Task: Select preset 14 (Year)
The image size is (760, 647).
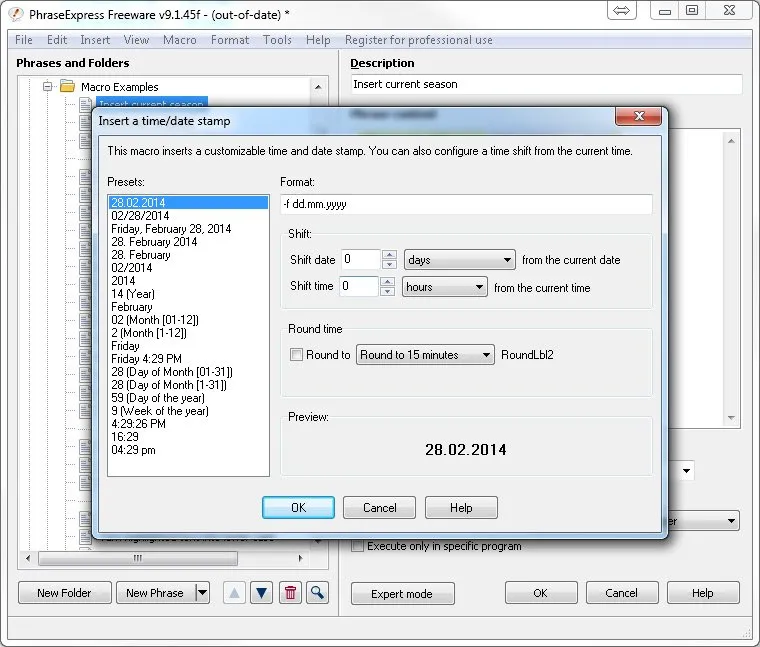Action: [188, 294]
